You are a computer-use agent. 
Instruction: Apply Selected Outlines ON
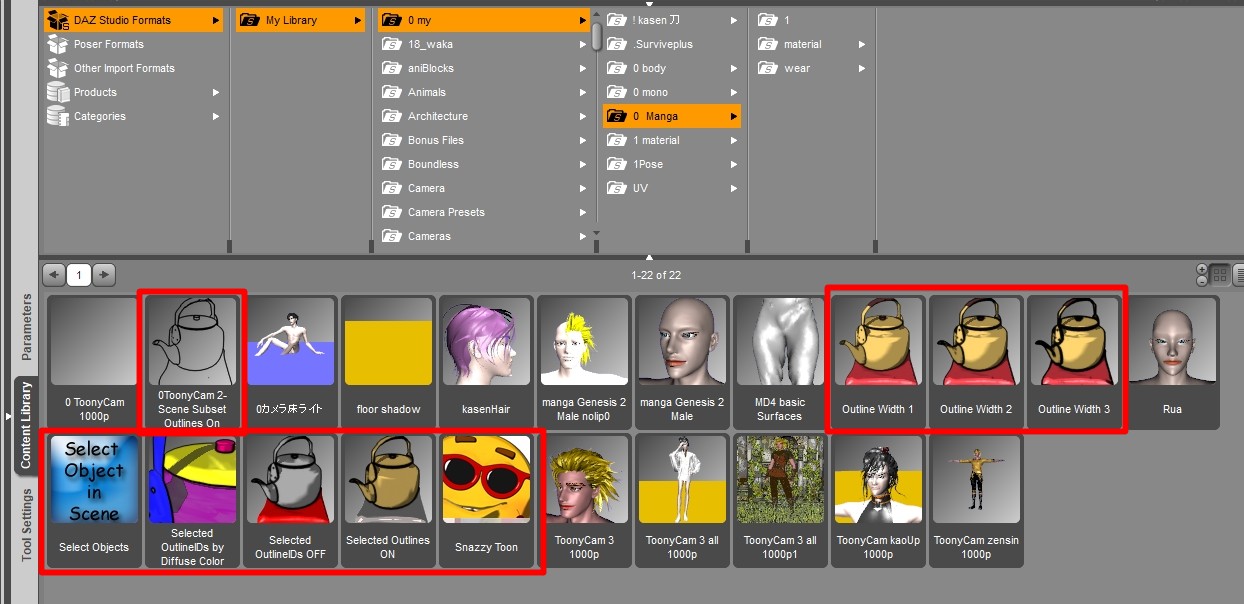click(x=388, y=501)
